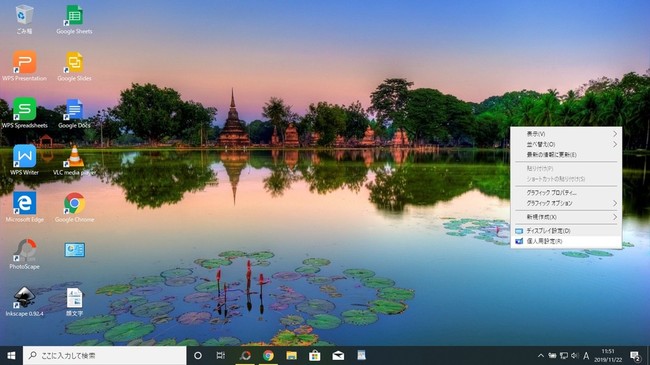Select the Inkscape 0.92.4 desktop icon
This screenshot has height=365, width=650.
point(24,301)
